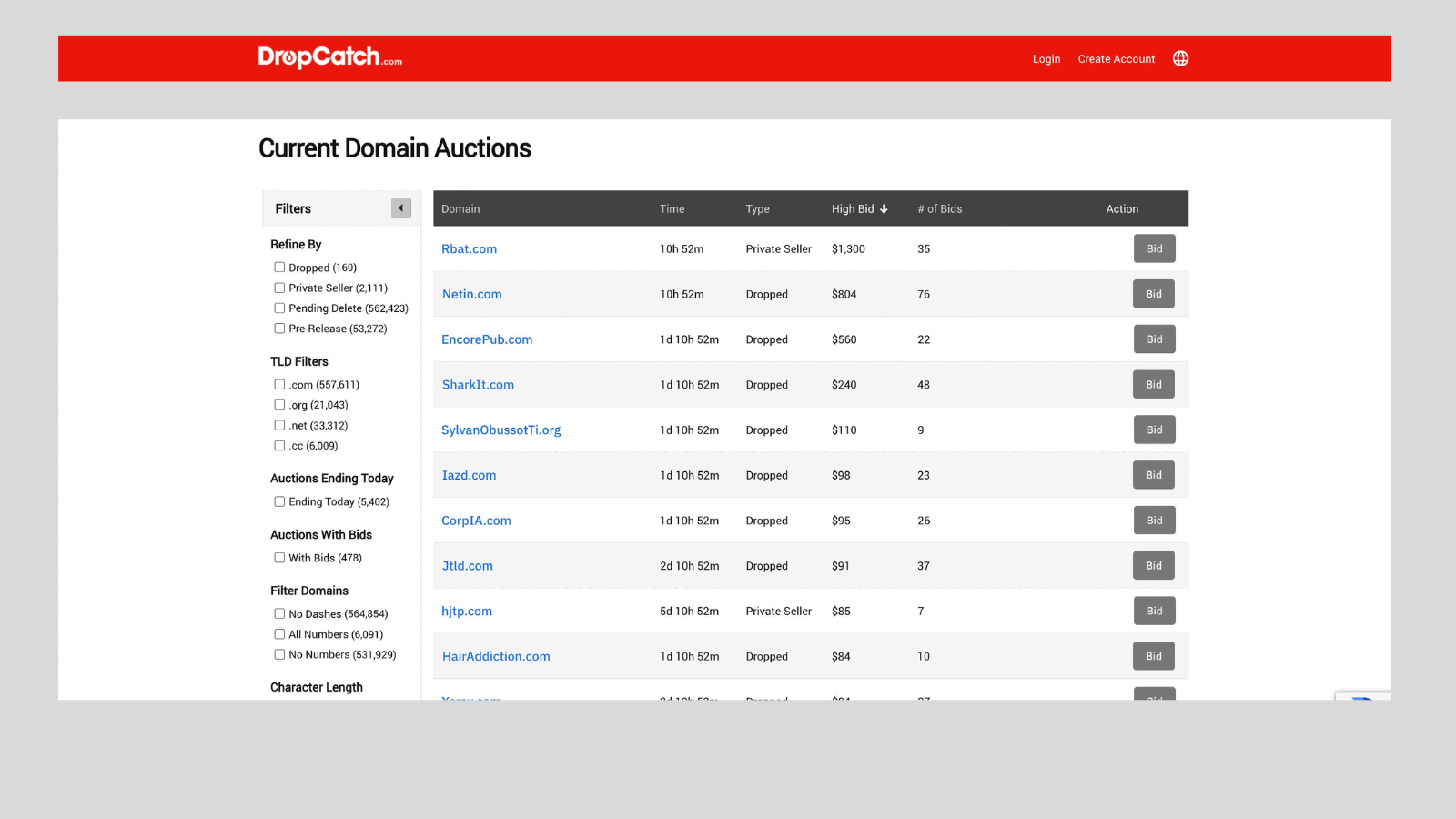Open the SylvanObussotTi.org domain link

coord(500,430)
